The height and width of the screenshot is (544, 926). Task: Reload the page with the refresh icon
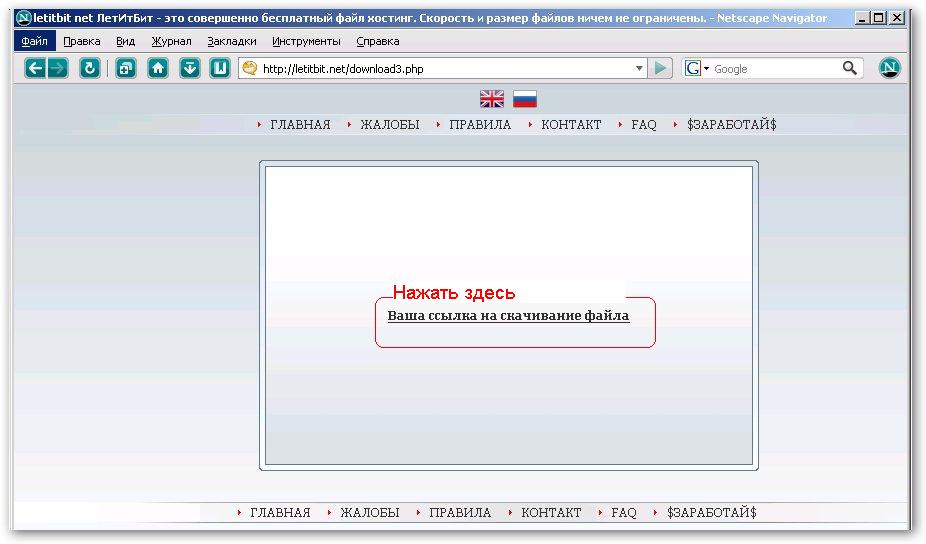pos(90,69)
